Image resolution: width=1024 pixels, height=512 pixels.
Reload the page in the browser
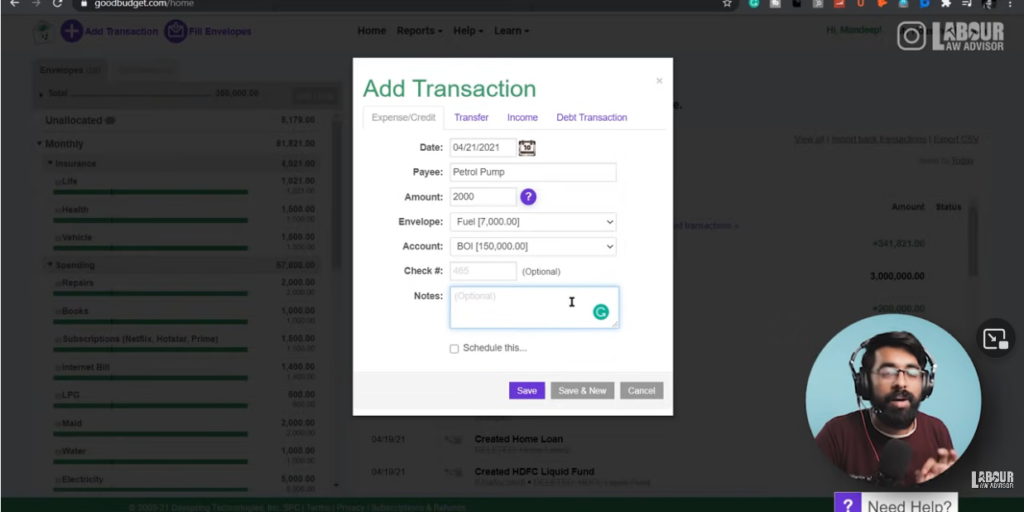pyautogui.click(x=57, y=3)
